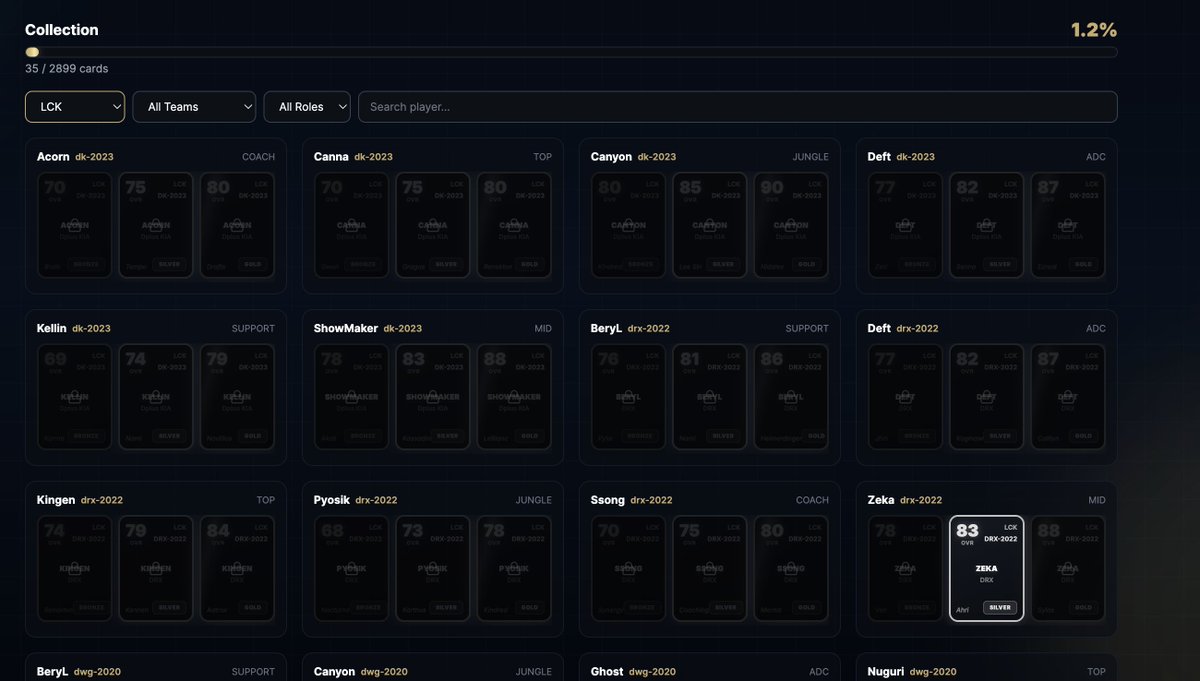Screen dimensions: 1200x681
Task: Click lock icon on Deft dk-2023 82 silver card
Action: pos(987,227)
